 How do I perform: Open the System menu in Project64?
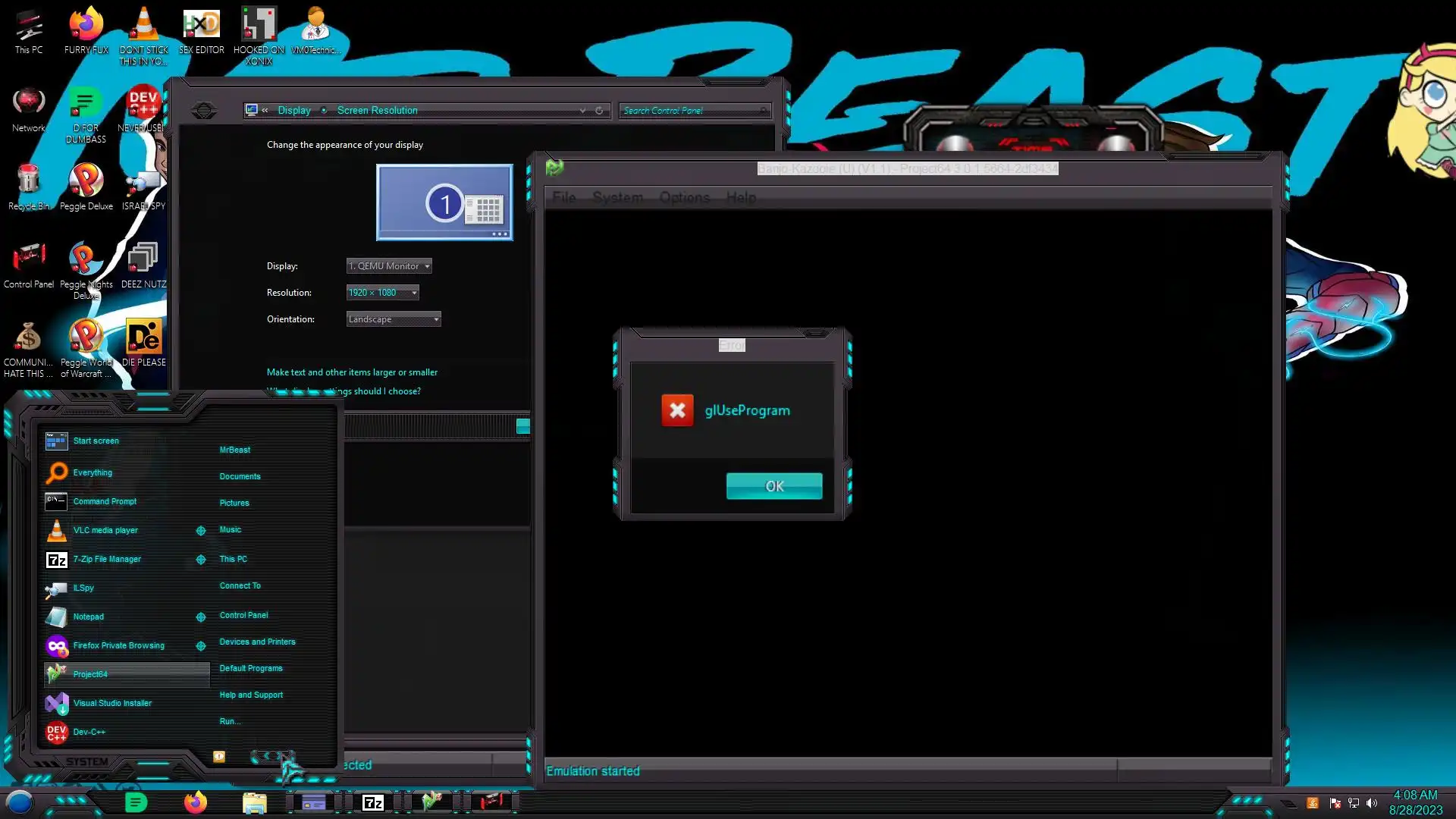pyautogui.click(x=617, y=198)
